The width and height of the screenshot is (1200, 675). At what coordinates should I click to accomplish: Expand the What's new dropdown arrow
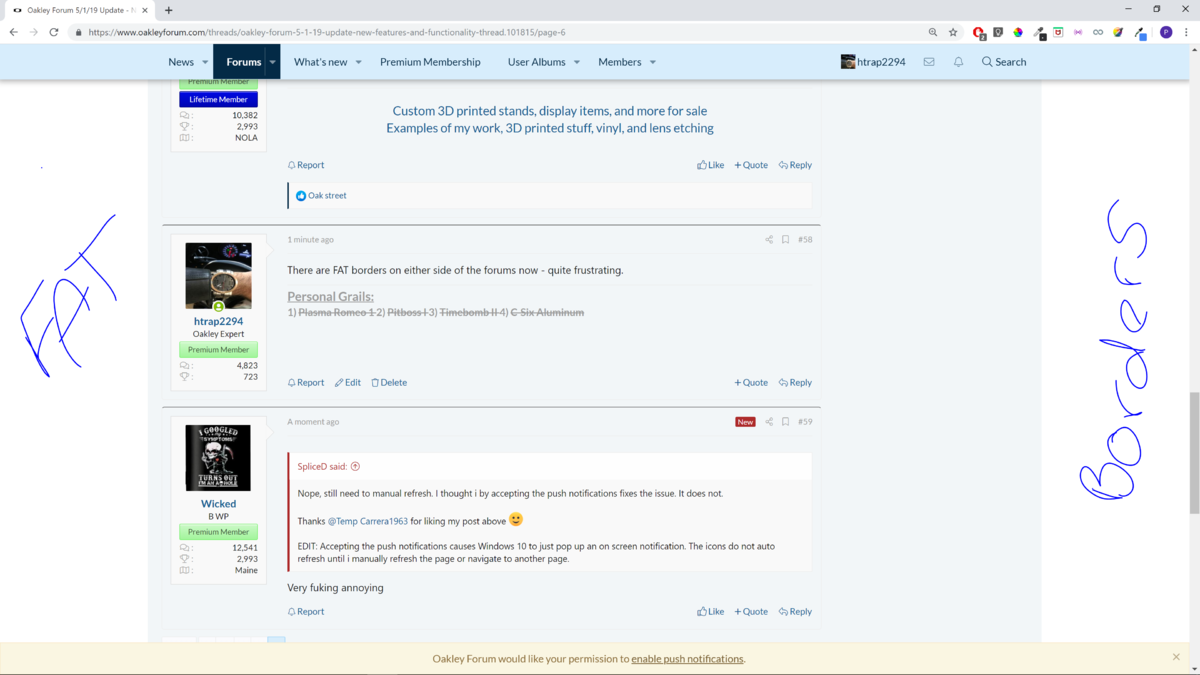tap(358, 62)
